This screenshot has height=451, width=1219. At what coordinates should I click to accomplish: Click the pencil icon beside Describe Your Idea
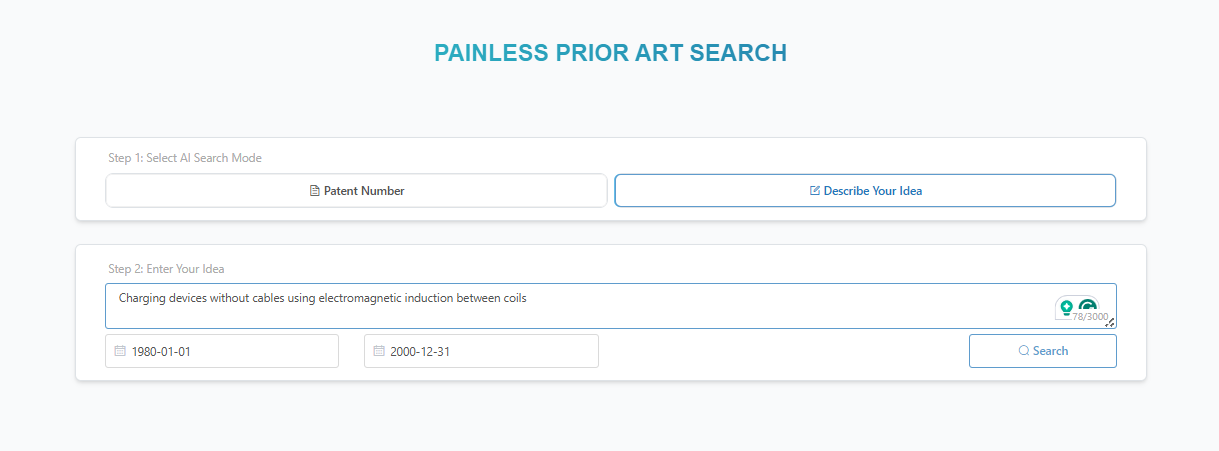click(x=814, y=191)
